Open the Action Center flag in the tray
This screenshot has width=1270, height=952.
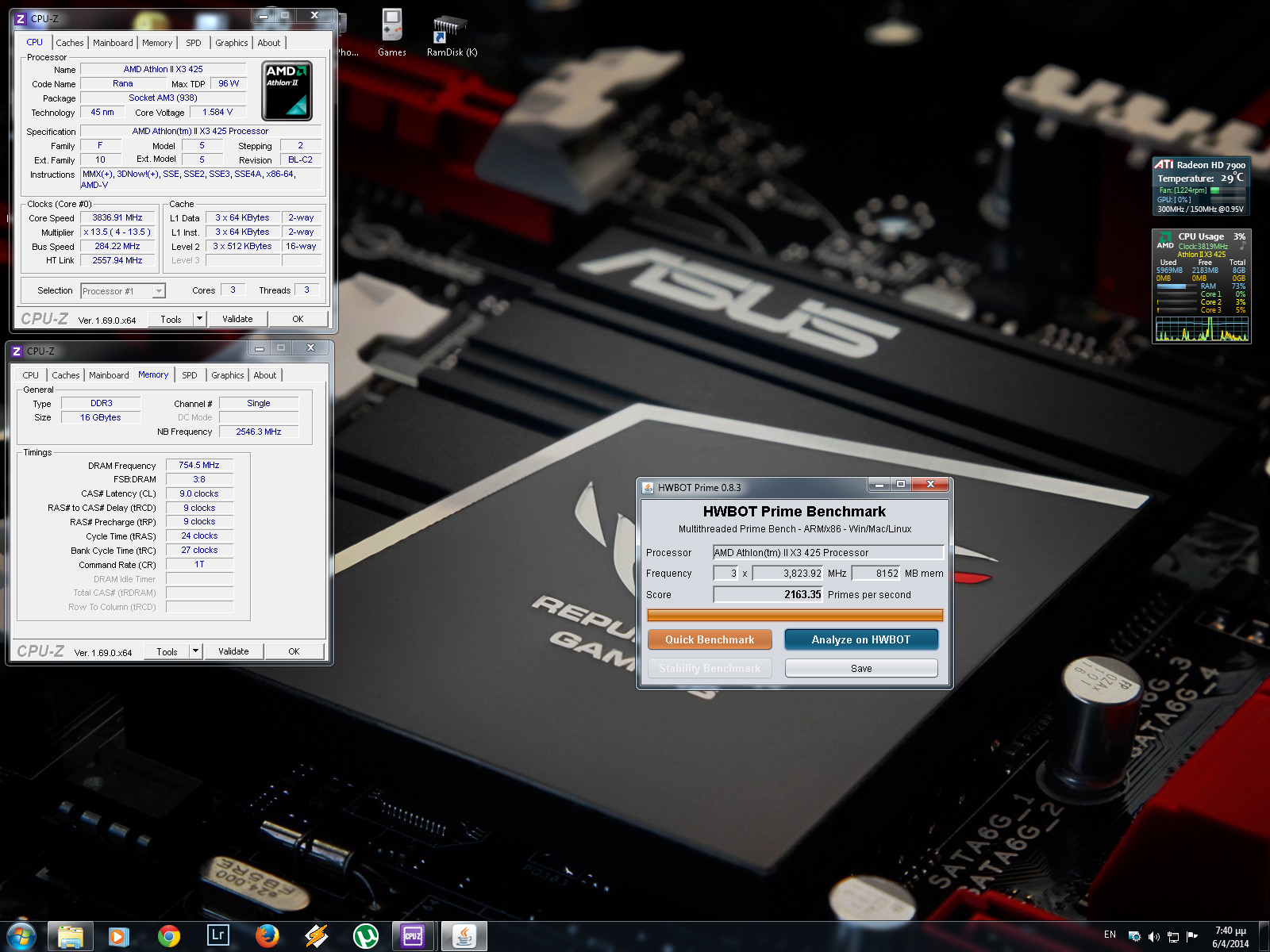pyautogui.click(x=1191, y=937)
